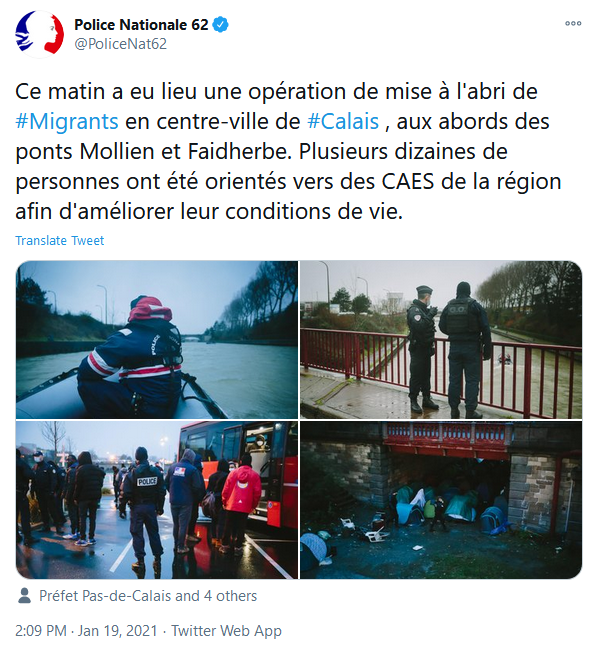Open the three-dot more options menu
598x651 pixels.
573,23
